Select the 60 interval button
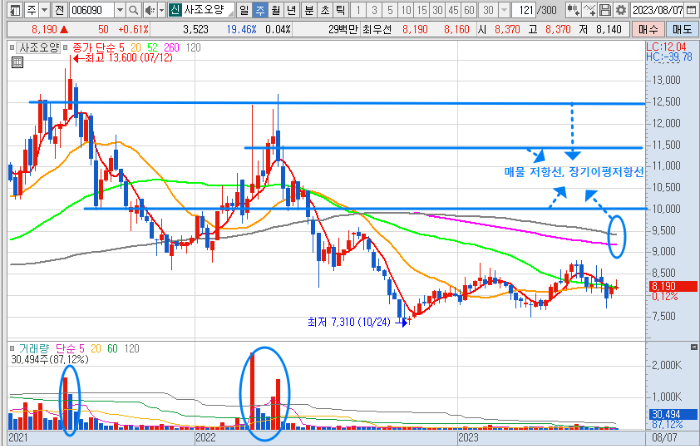Screen dimensions: 700x446 pyautogui.click(x=469, y=10)
